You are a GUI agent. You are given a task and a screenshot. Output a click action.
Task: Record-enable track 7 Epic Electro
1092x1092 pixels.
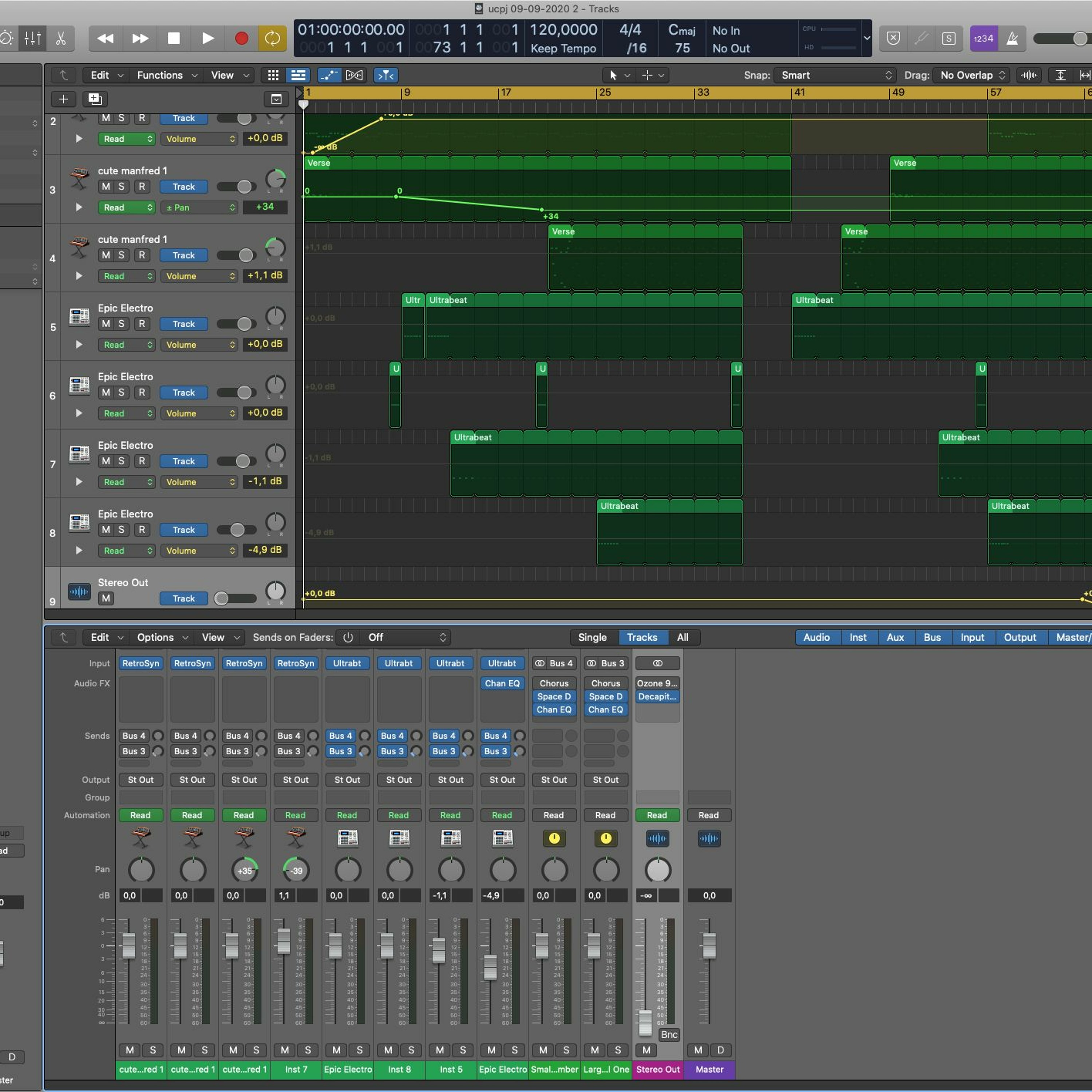[x=142, y=461]
